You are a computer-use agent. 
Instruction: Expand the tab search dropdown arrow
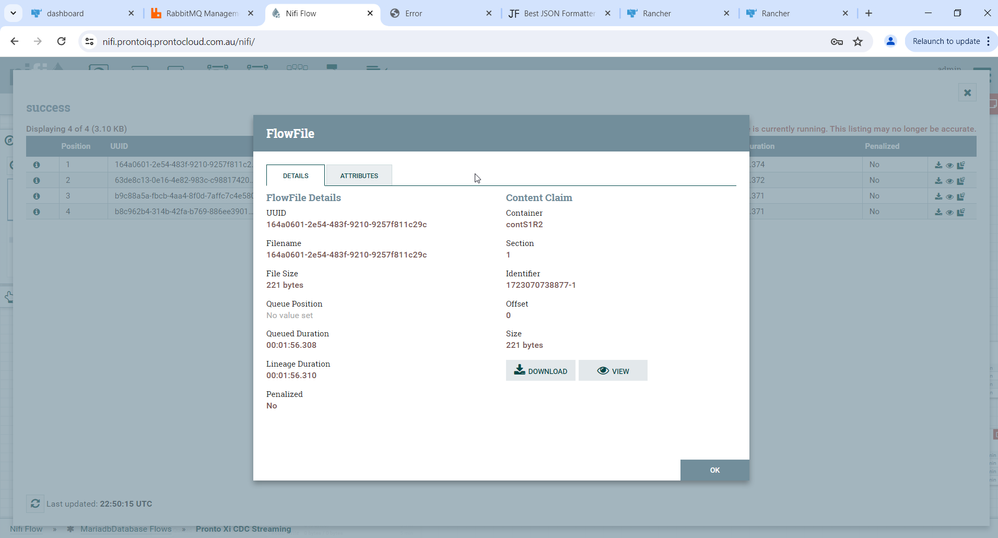[x=13, y=13]
